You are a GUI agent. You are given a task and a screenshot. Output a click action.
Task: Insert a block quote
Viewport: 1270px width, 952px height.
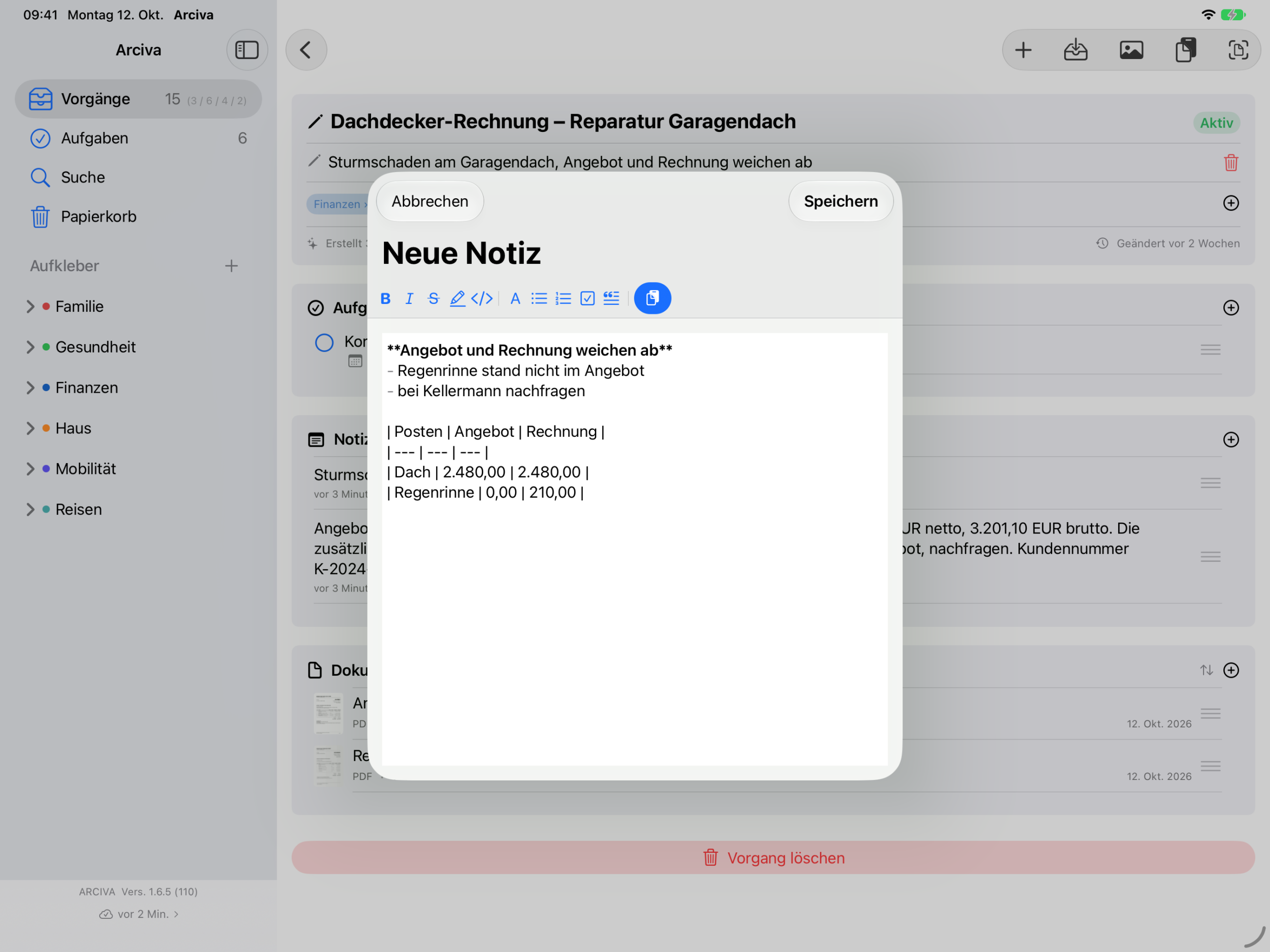pyautogui.click(x=612, y=298)
